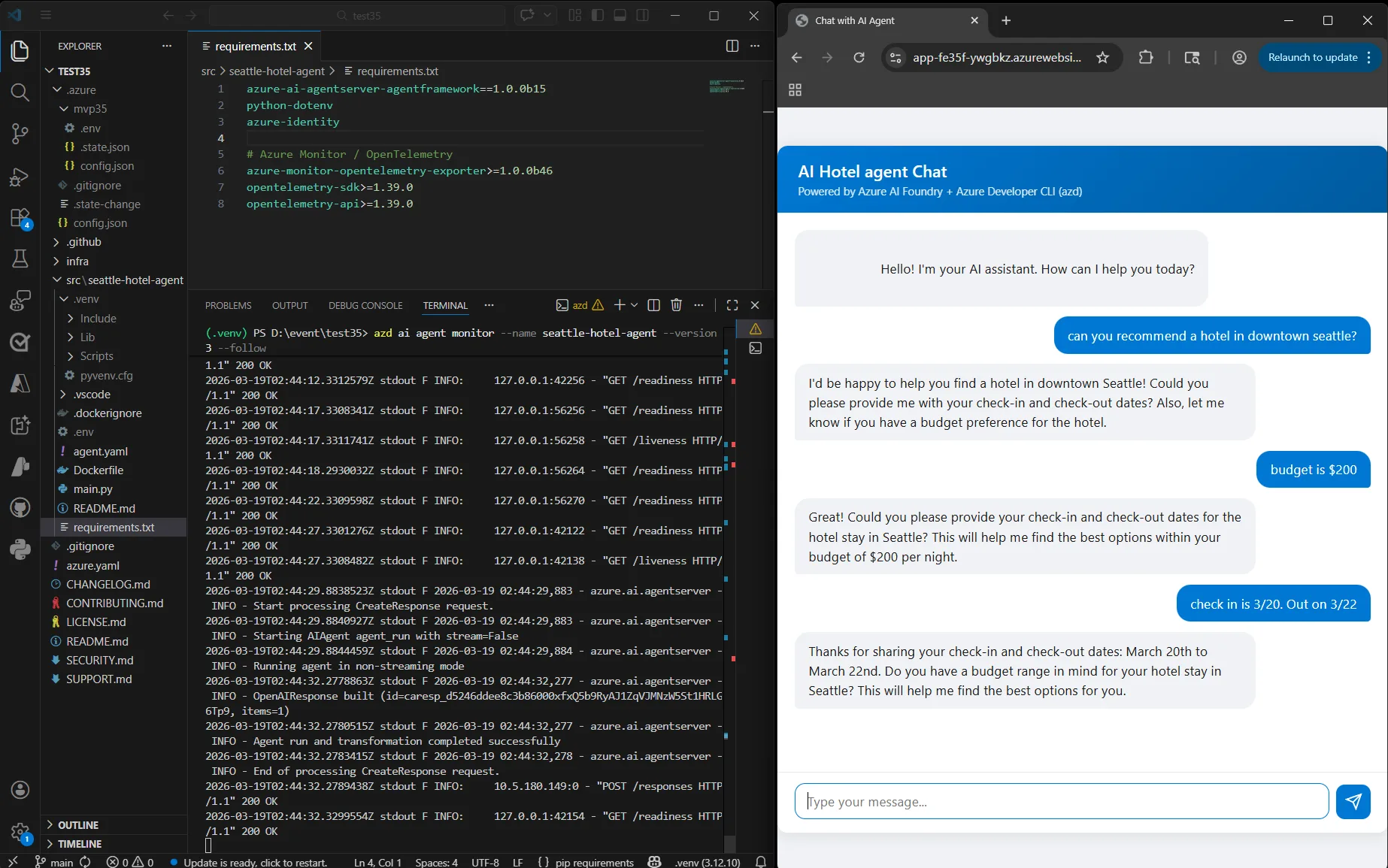Image resolution: width=1388 pixels, height=868 pixels.
Task: Kill the terminal using trash icon
Action: 675,305
